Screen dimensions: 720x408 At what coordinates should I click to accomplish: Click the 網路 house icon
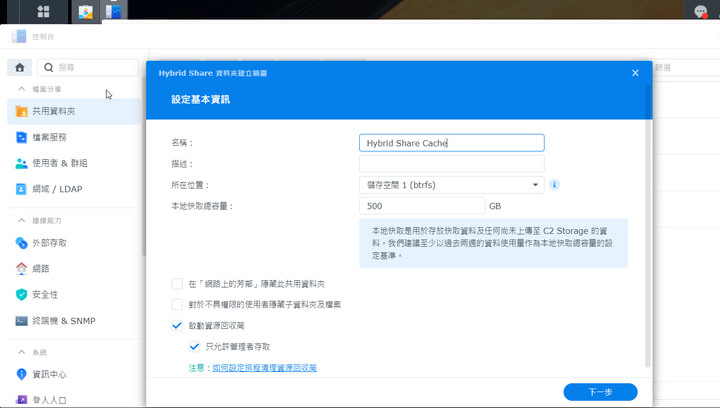point(21,268)
